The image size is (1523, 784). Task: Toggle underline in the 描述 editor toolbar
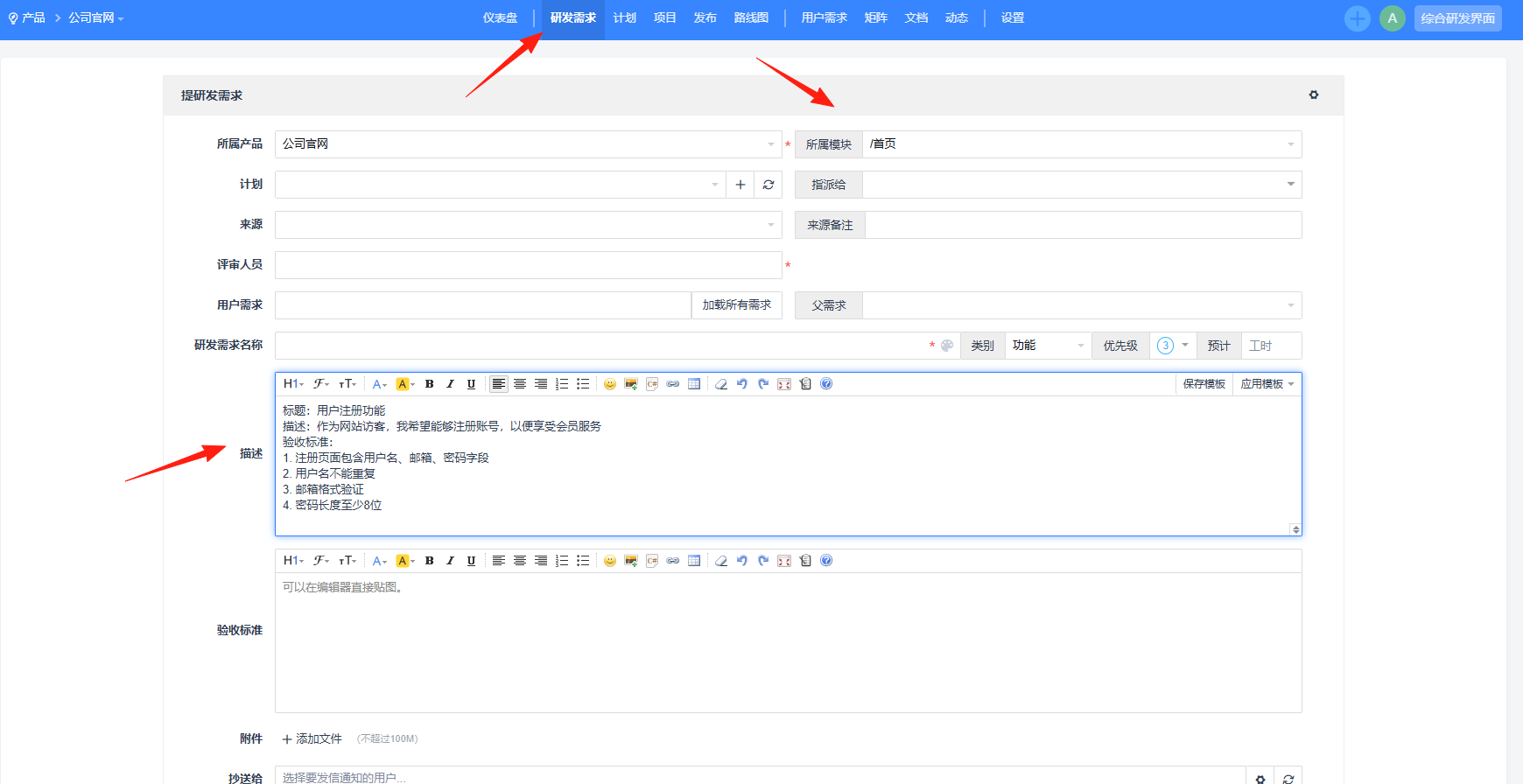(472, 384)
